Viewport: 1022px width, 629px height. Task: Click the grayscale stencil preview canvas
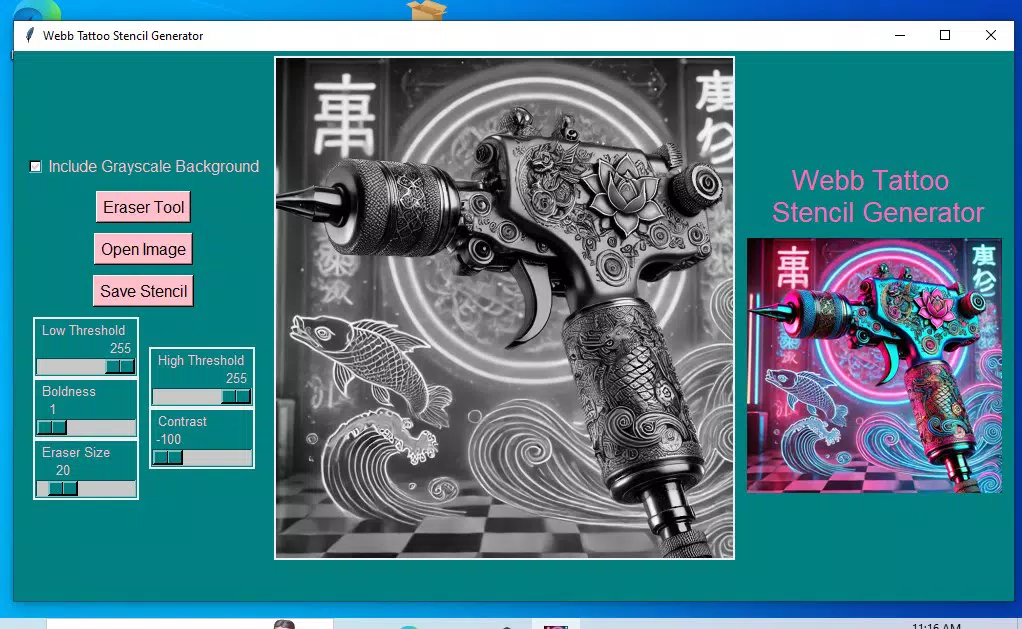(504, 308)
